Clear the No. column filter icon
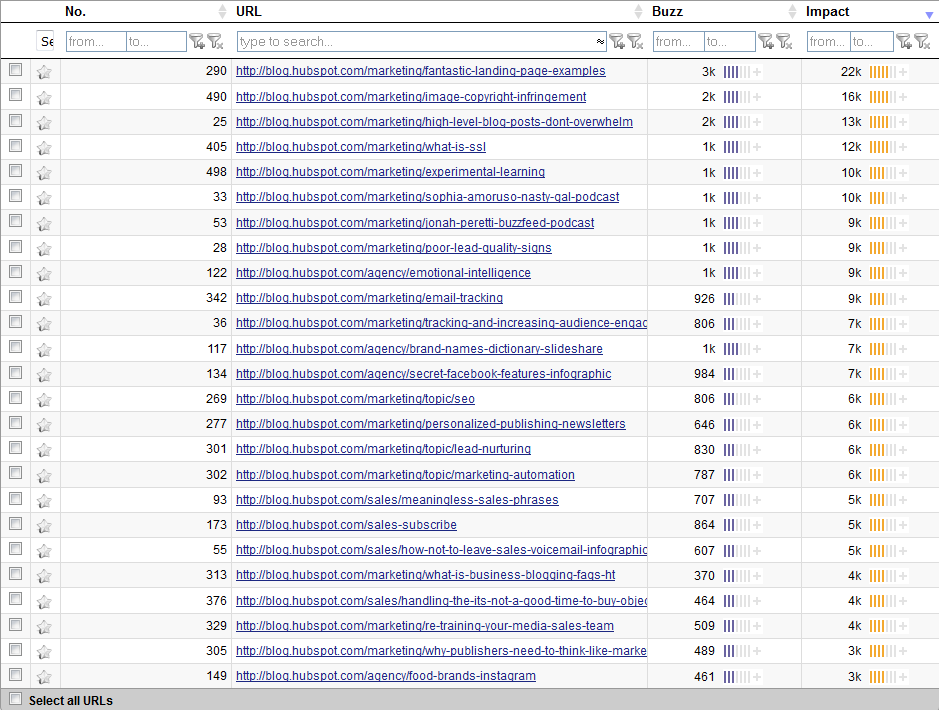 point(215,41)
